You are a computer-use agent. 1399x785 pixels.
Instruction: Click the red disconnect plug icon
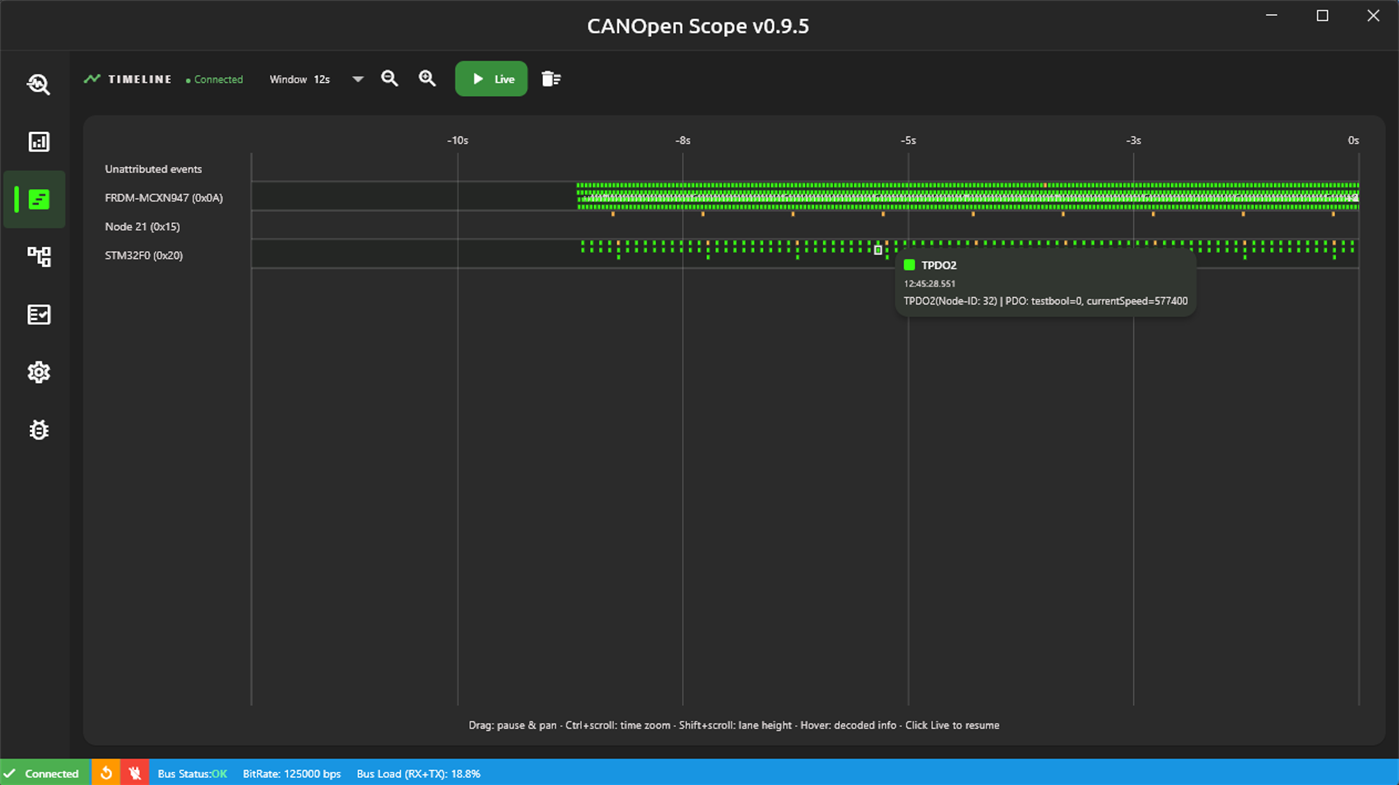coord(135,773)
